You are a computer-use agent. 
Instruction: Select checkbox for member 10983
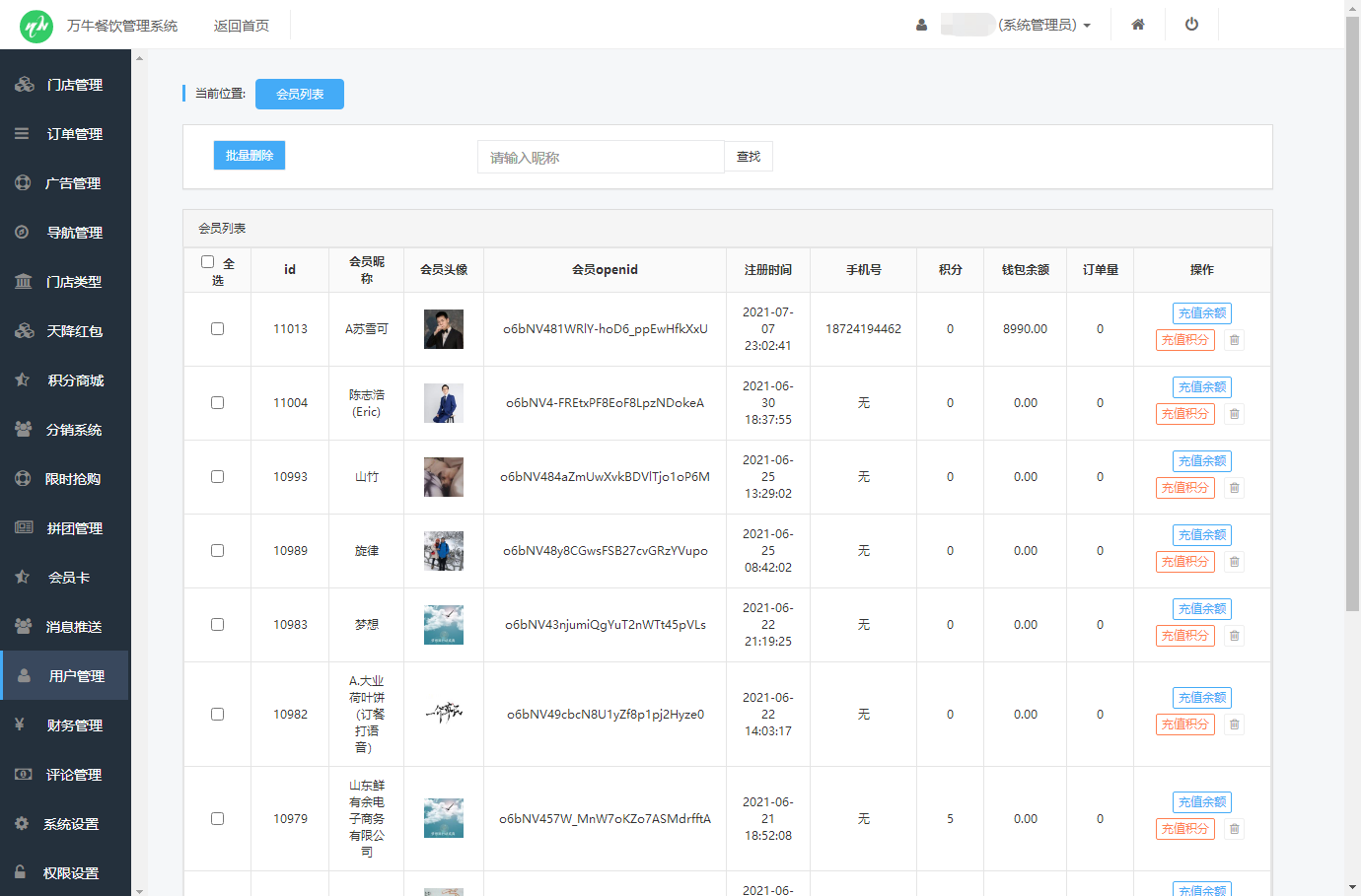[217, 625]
